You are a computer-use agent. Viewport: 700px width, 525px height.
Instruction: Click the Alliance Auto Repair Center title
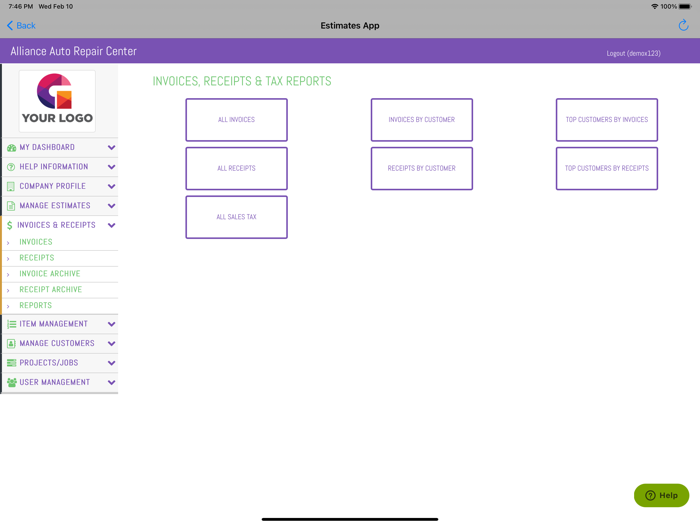point(74,51)
